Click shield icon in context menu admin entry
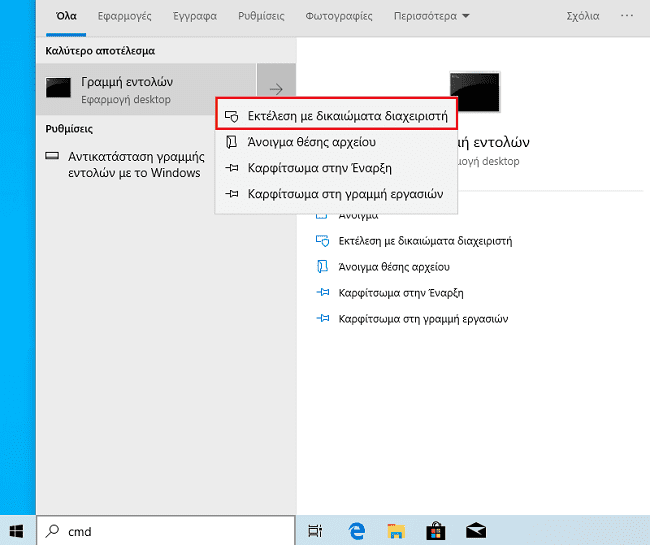Image resolution: width=650 pixels, height=545 pixels. point(231,116)
